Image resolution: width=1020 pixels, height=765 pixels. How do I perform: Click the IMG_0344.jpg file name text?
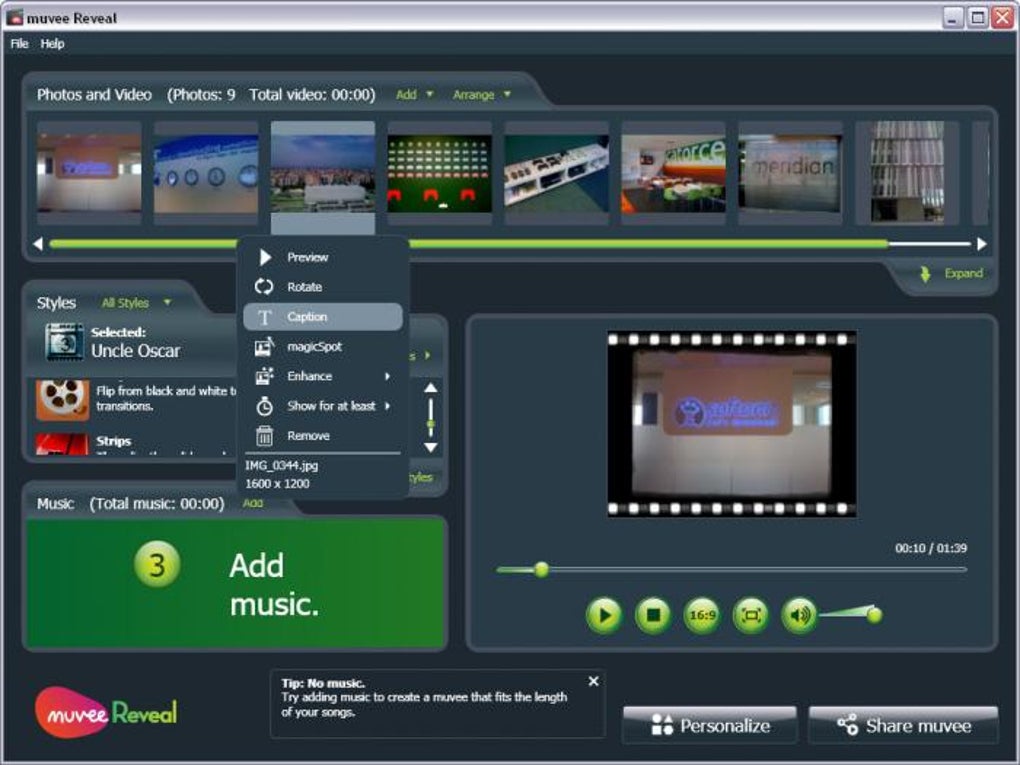[281, 465]
